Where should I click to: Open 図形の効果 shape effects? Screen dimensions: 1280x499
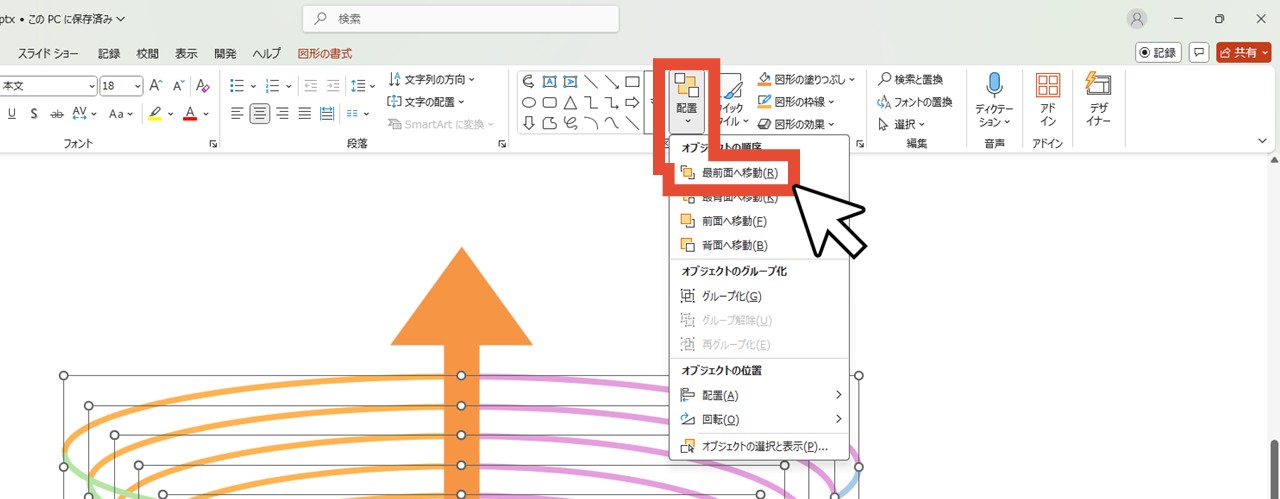(796, 125)
